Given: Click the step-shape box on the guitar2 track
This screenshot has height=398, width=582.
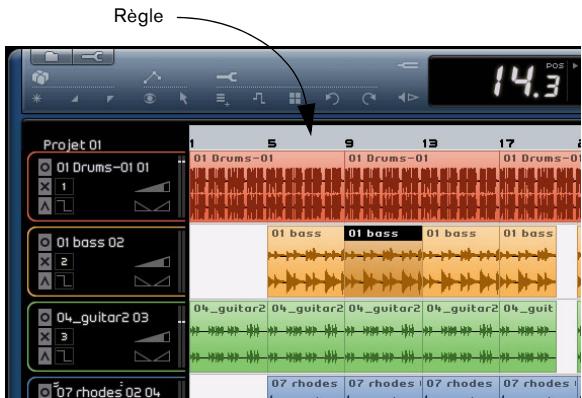Looking at the screenshot, I should tap(64, 356).
